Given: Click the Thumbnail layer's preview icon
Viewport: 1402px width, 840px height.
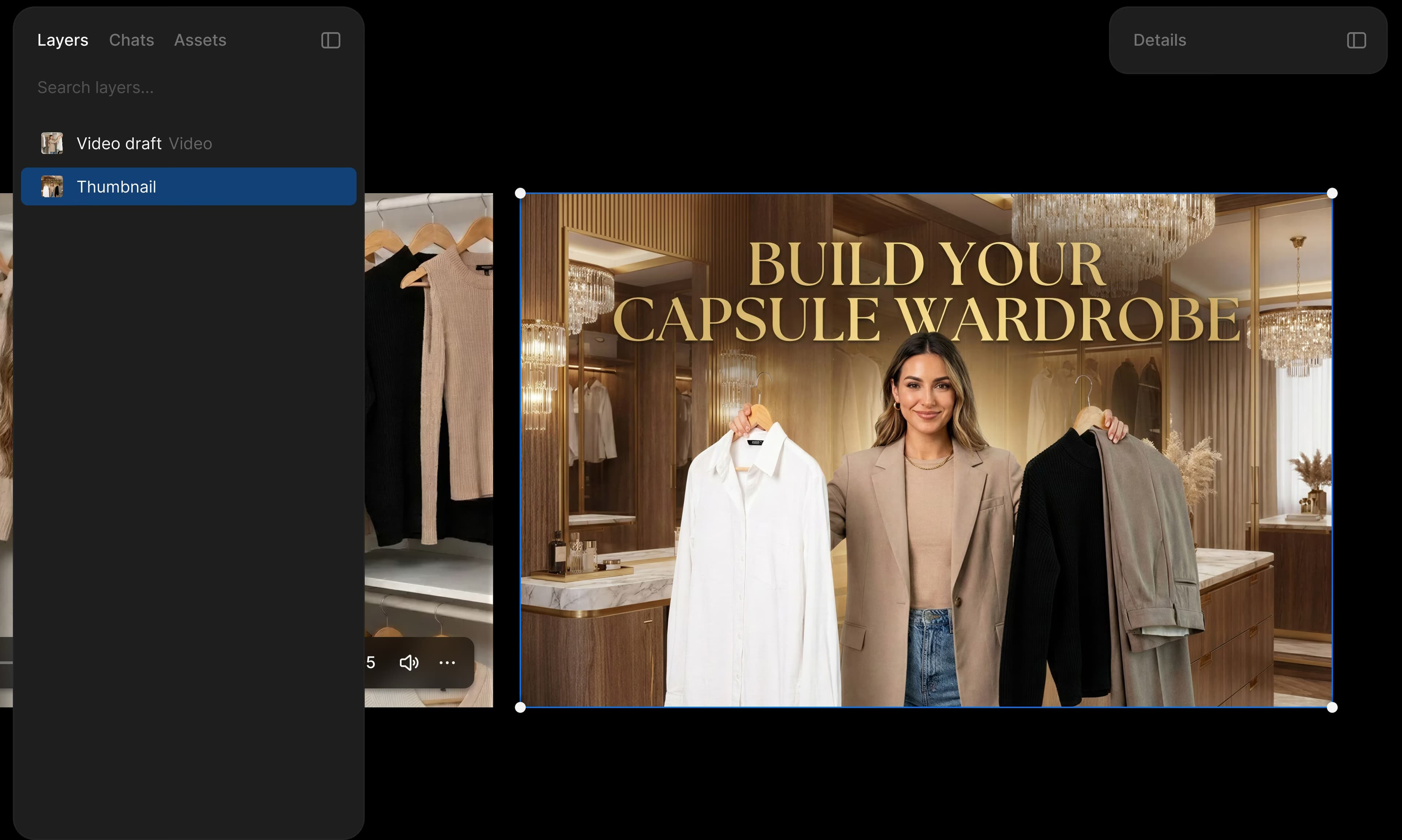Looking at the screenshot, I should (52, 187).
